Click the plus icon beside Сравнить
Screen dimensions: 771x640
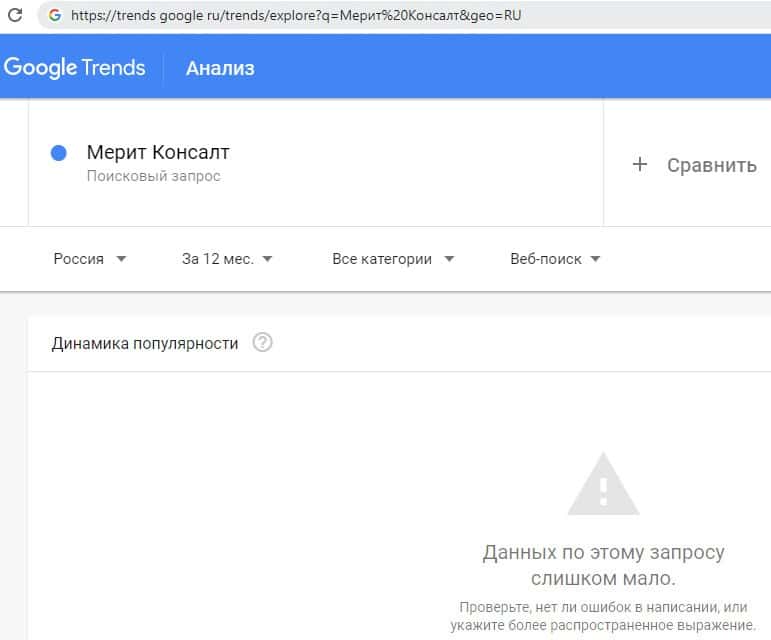(x=640, y=165)
